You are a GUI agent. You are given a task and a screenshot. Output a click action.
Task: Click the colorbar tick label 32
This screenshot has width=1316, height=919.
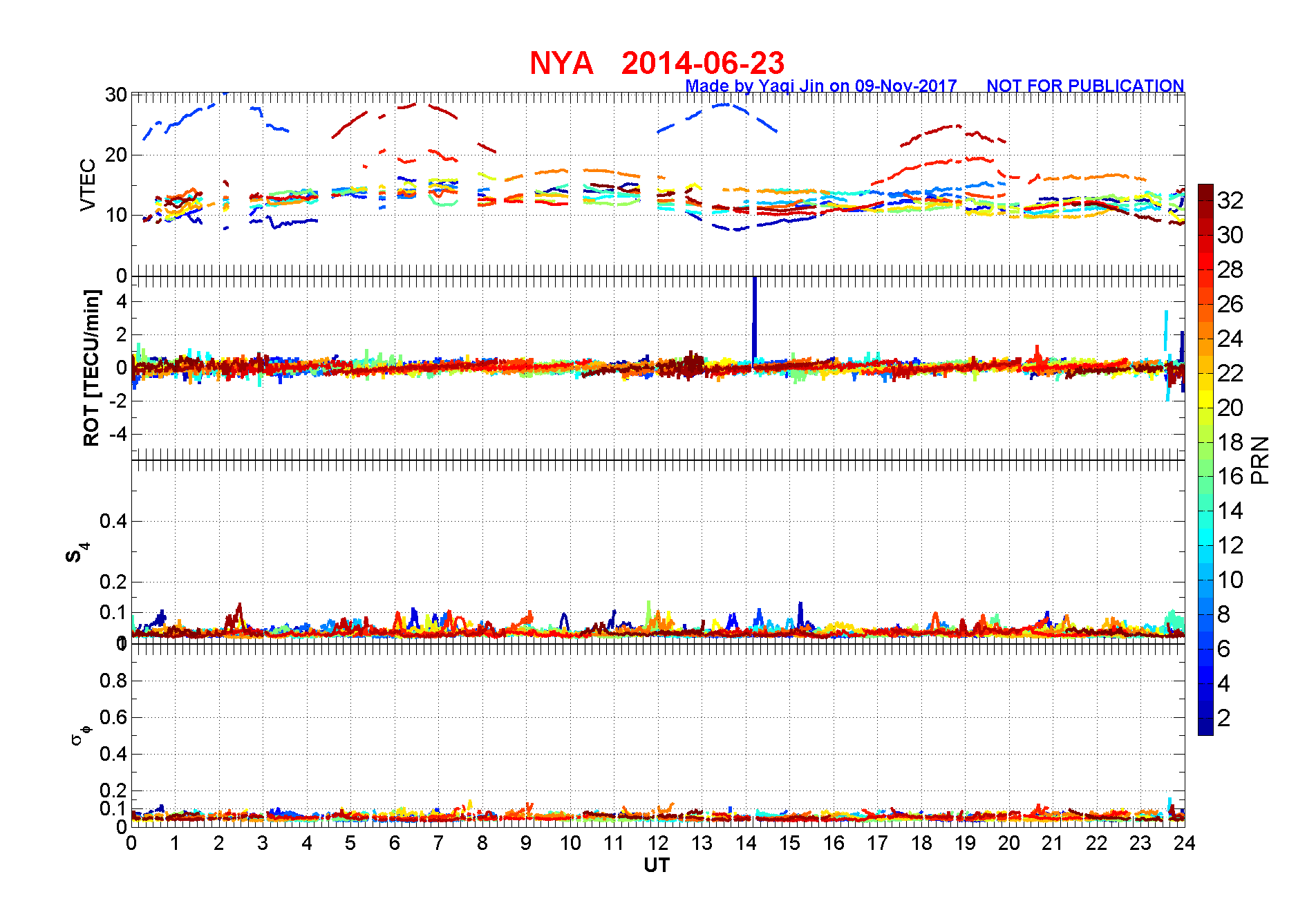(1230, 200)
